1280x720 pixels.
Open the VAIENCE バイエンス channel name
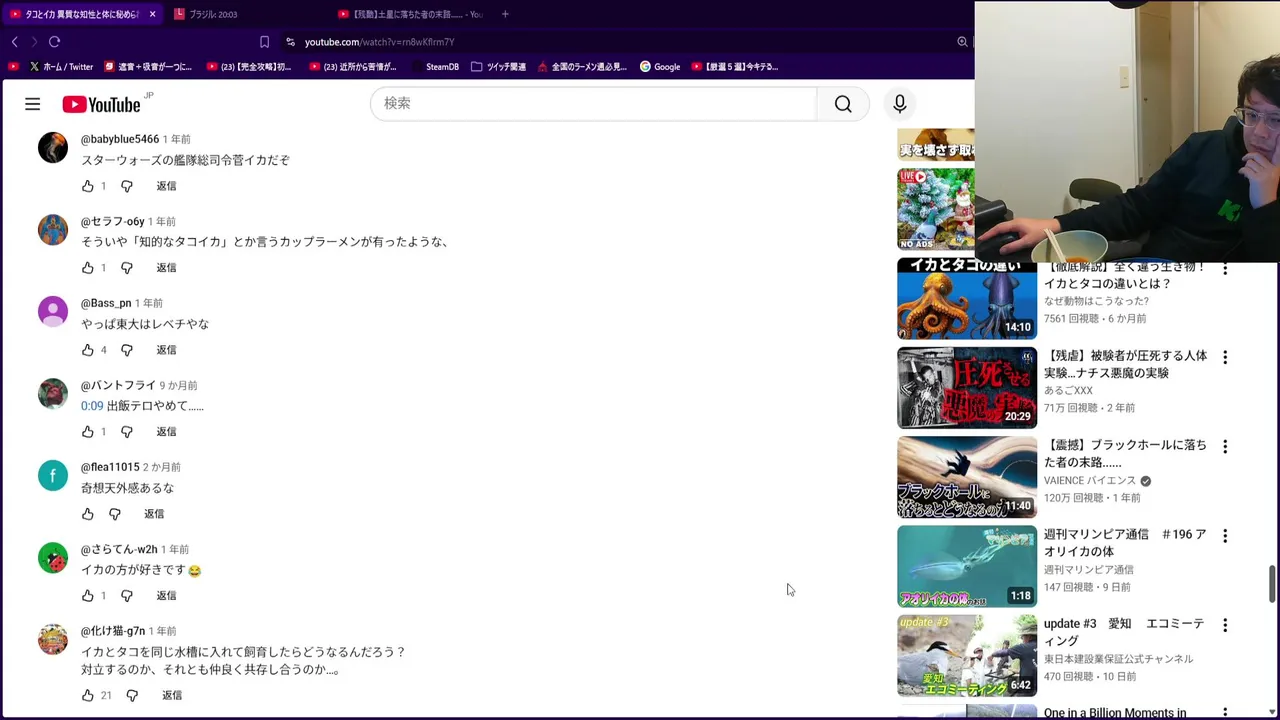[1089, 481]
